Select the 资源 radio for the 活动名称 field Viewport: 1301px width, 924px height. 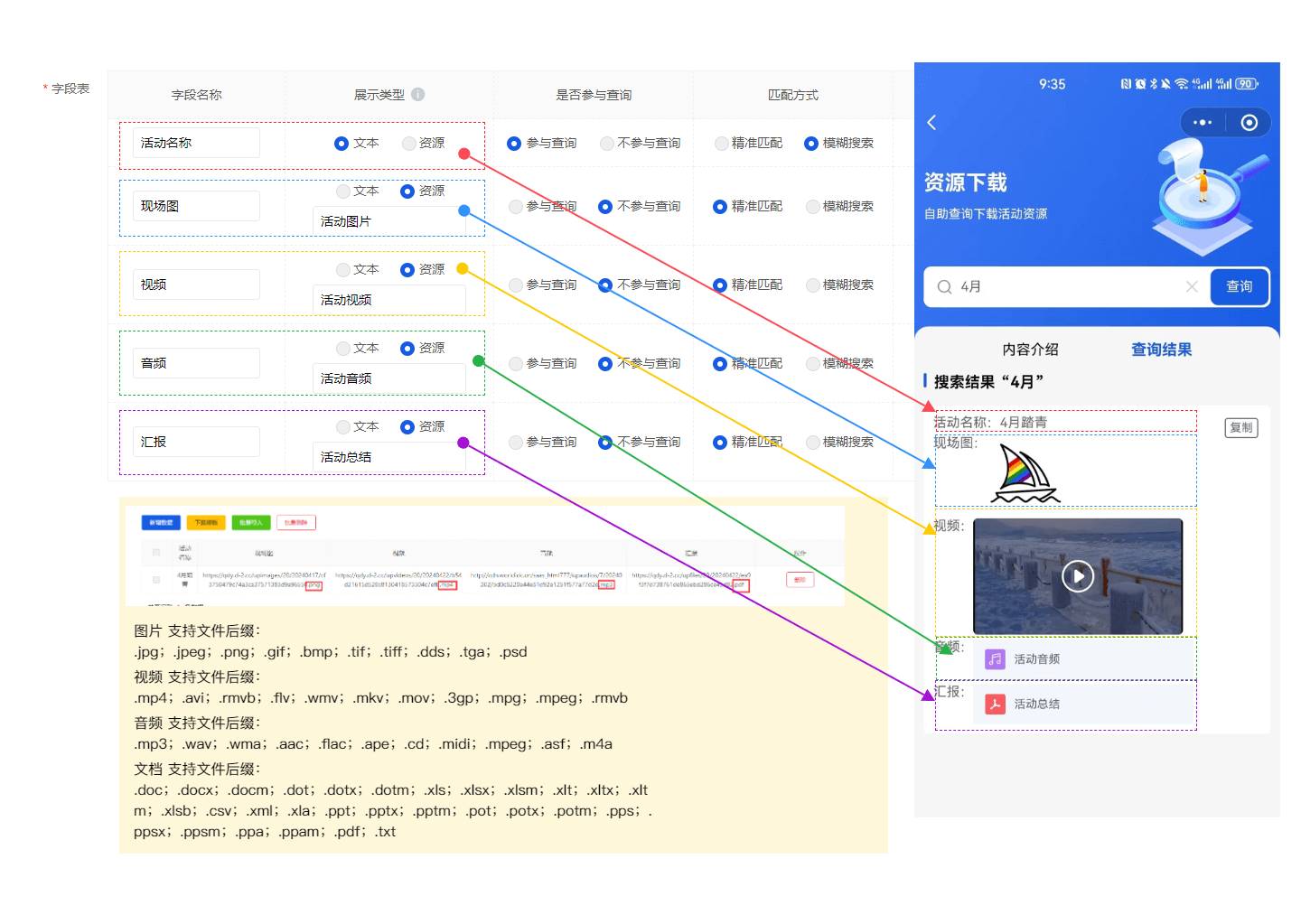pyautogui.click(x=405, y=143)
